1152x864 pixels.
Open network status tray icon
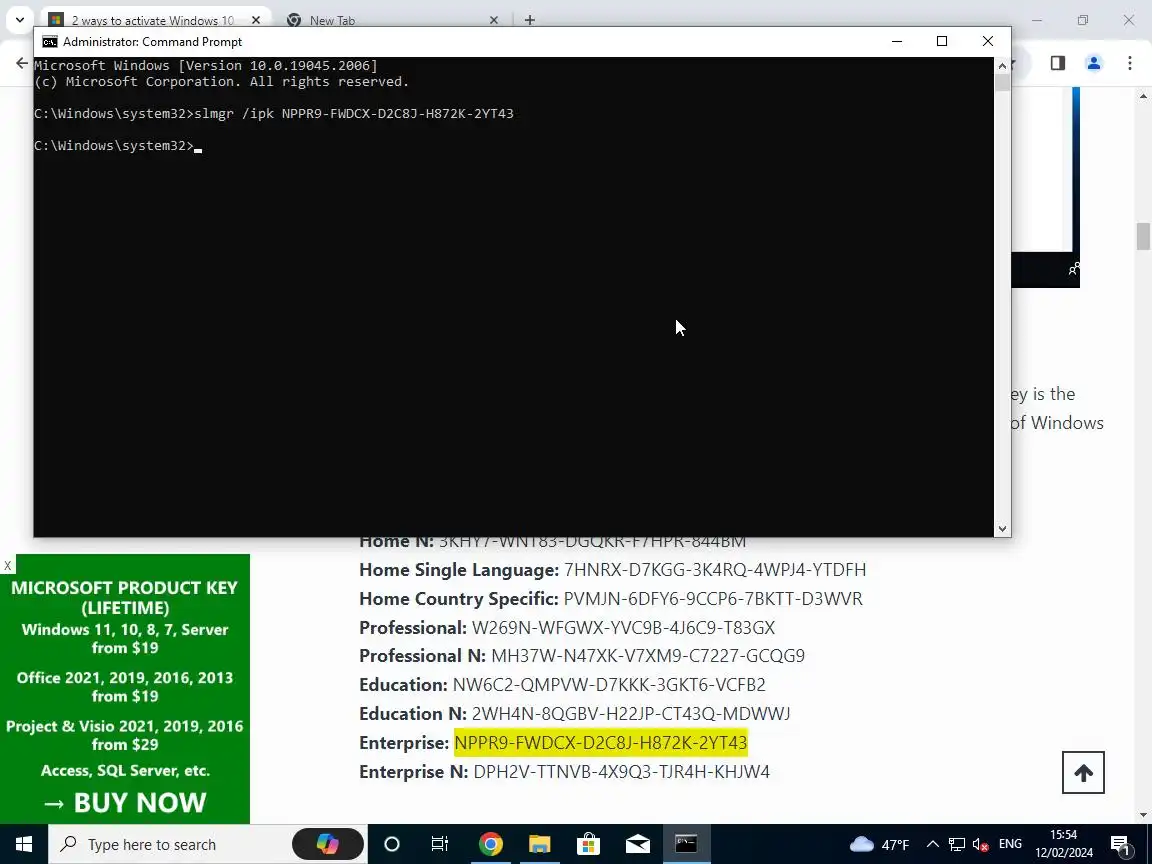(957, 844)
